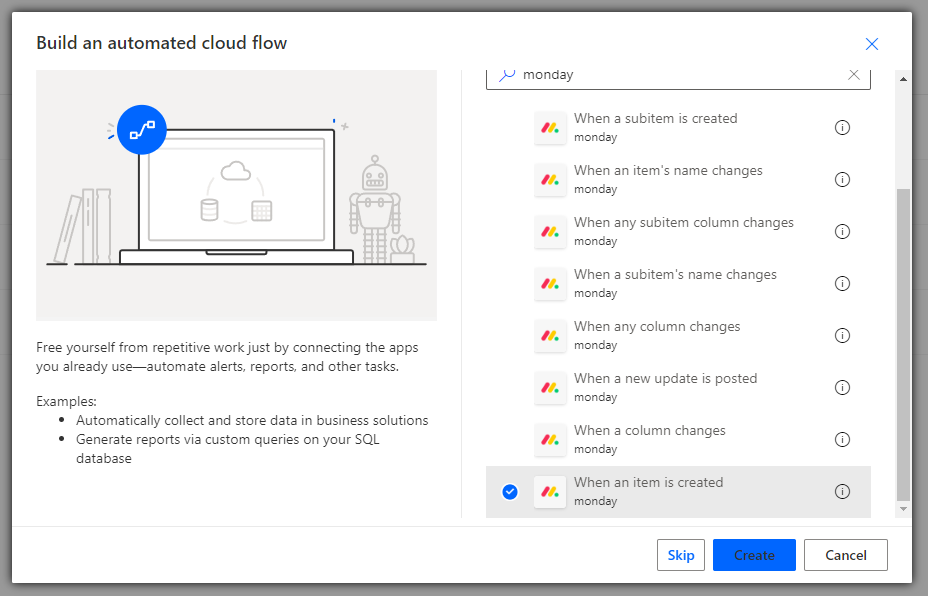Cancel the flow dialog
The image size is (928, 596).
pyautogui.click(x=846, y=555)
